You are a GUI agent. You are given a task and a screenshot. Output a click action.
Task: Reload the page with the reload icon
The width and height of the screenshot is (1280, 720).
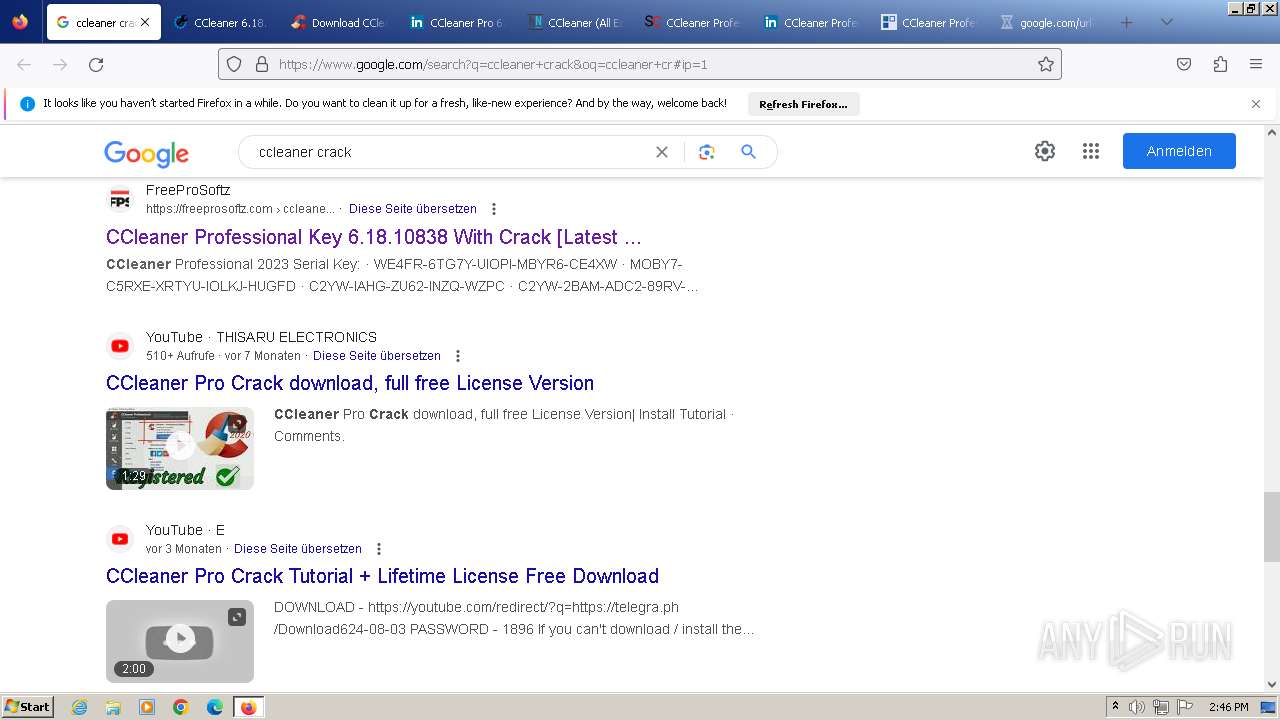coord(96,64)
